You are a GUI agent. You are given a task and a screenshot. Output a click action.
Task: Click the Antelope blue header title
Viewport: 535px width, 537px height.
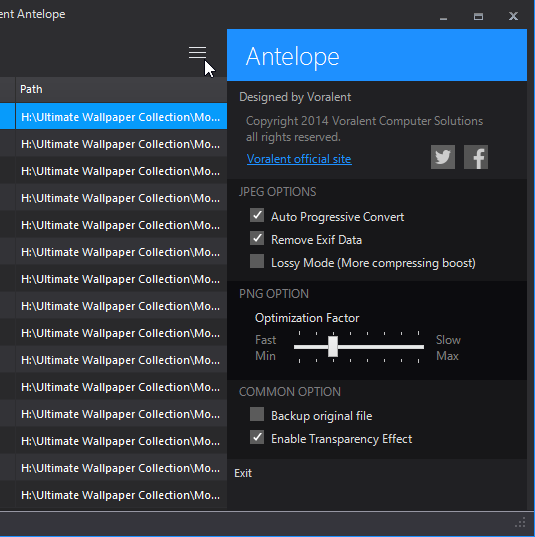pos(293,57)
